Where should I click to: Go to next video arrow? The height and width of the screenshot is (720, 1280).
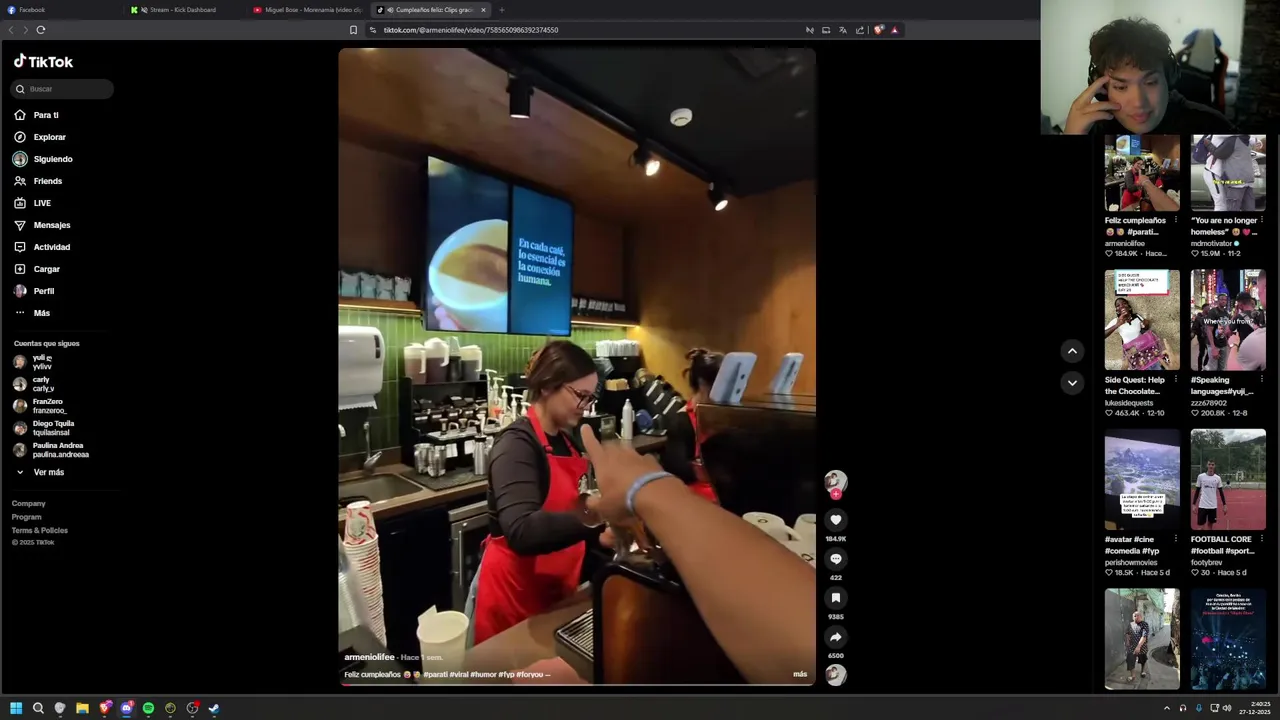1072,383
